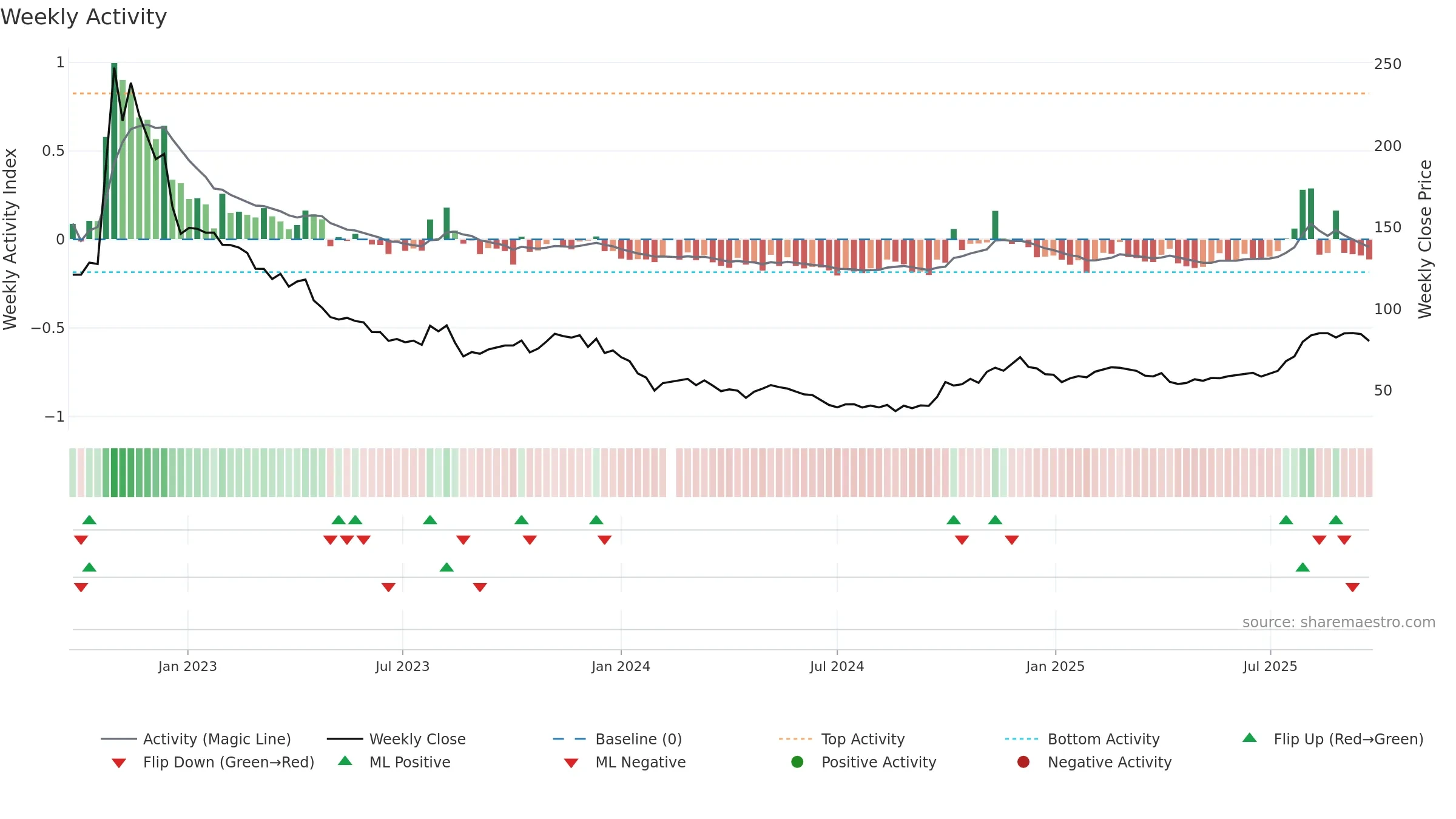Click the Jul 2024 axis label
1456x819 pixels.
837,666
